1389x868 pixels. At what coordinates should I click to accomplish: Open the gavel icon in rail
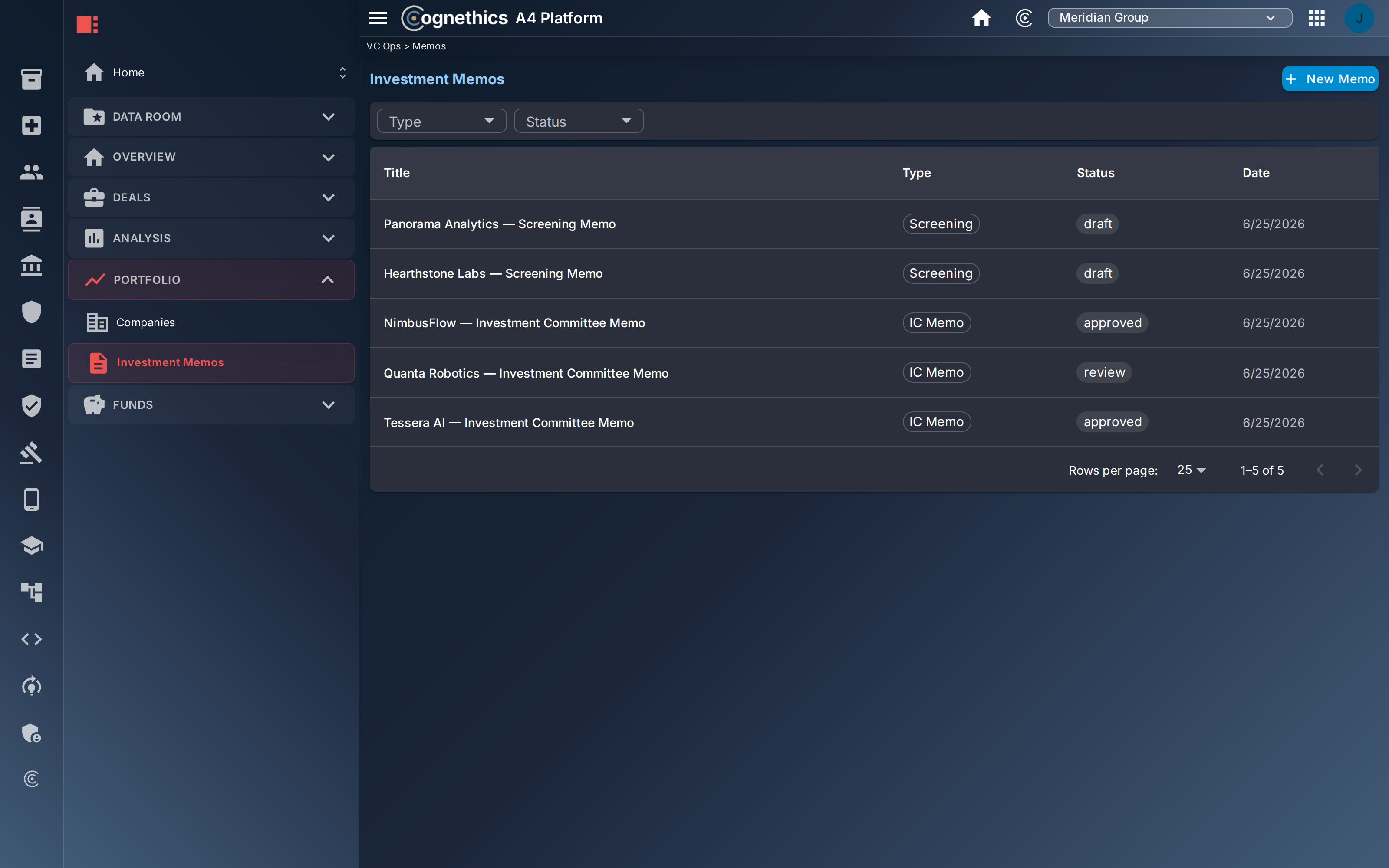(32, 452)
